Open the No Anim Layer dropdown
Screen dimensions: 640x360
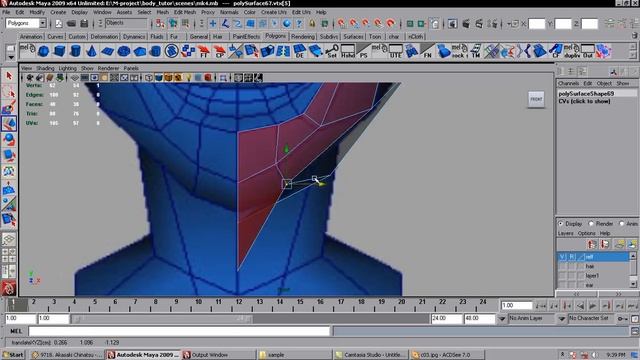502,318
